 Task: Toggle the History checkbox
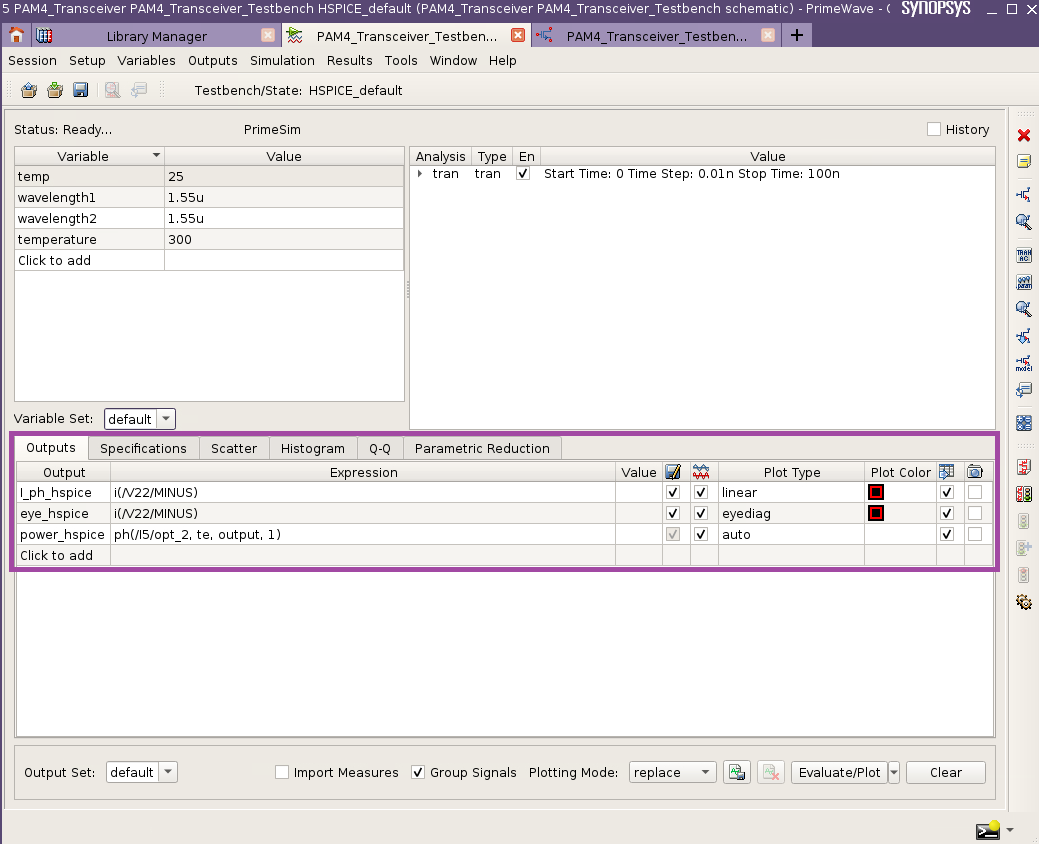[x=934, y=129]
